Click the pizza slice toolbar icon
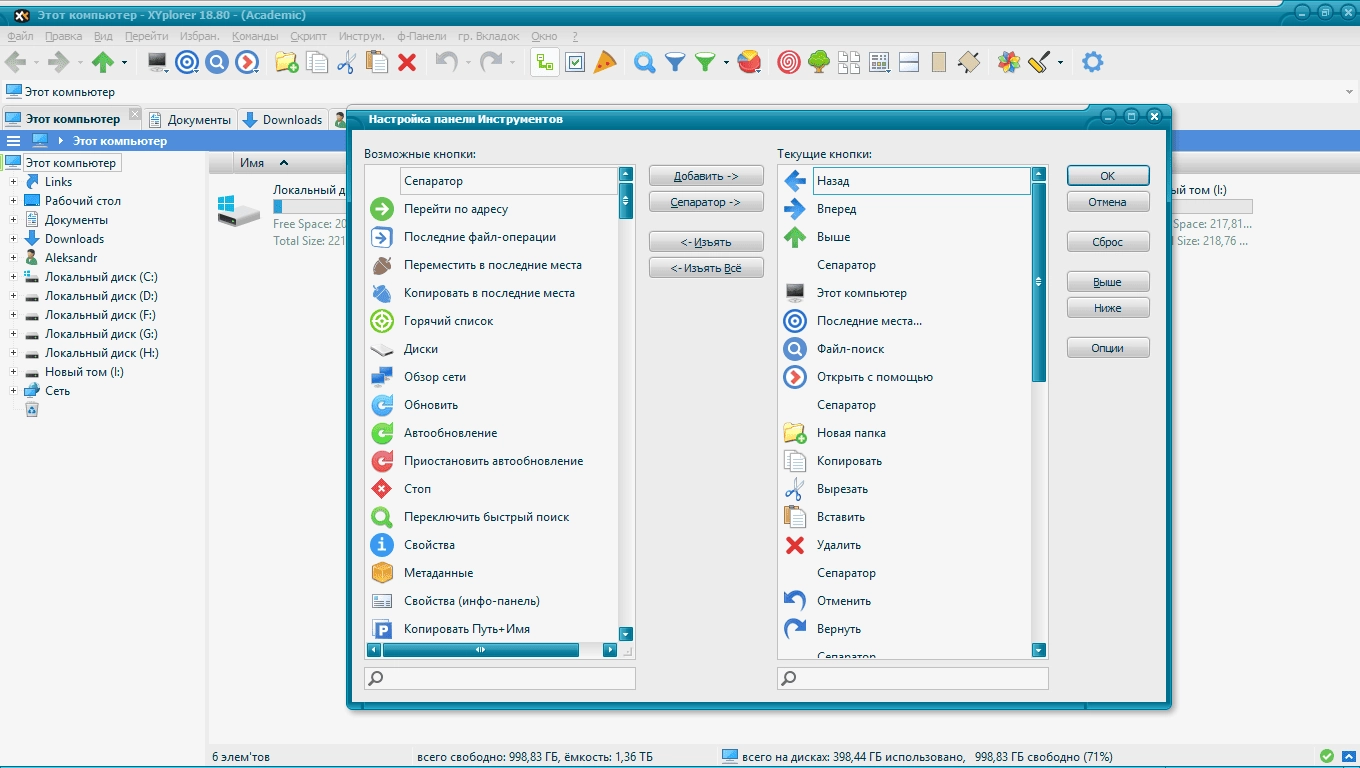Screen dimensions: 1360x768 [x=605, y=62]
